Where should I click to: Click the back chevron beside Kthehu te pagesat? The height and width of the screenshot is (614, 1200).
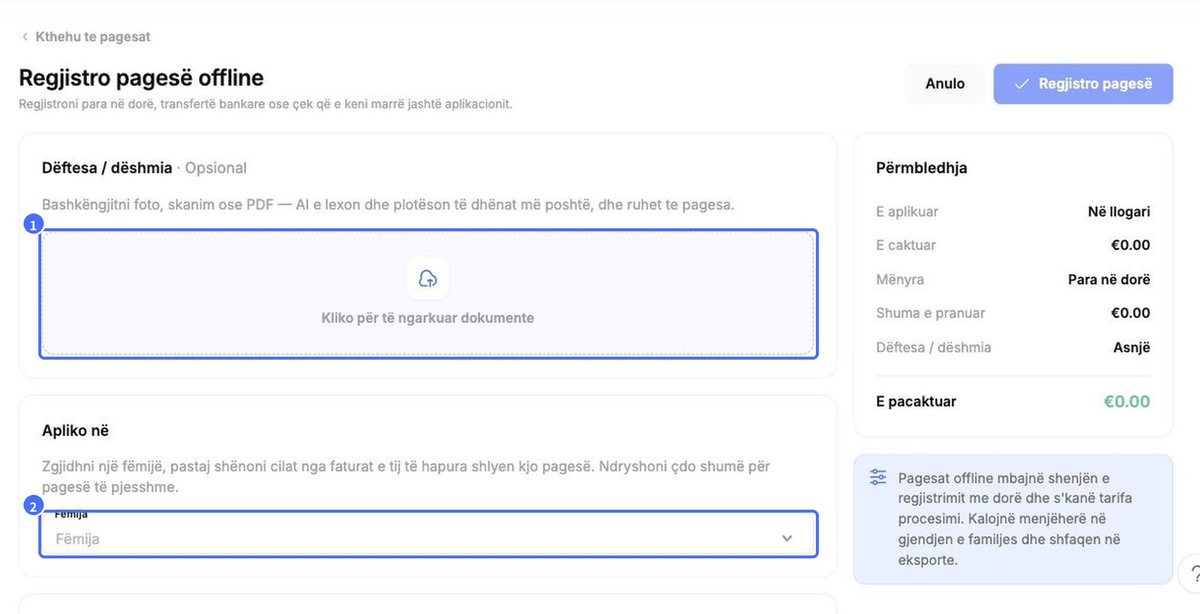click(25, 37)
